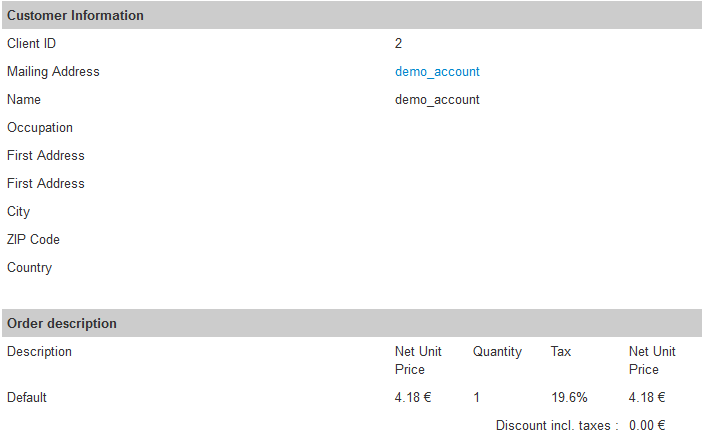Click the Customer Information section header
This screenshot has width=703, height=439.
352,15
